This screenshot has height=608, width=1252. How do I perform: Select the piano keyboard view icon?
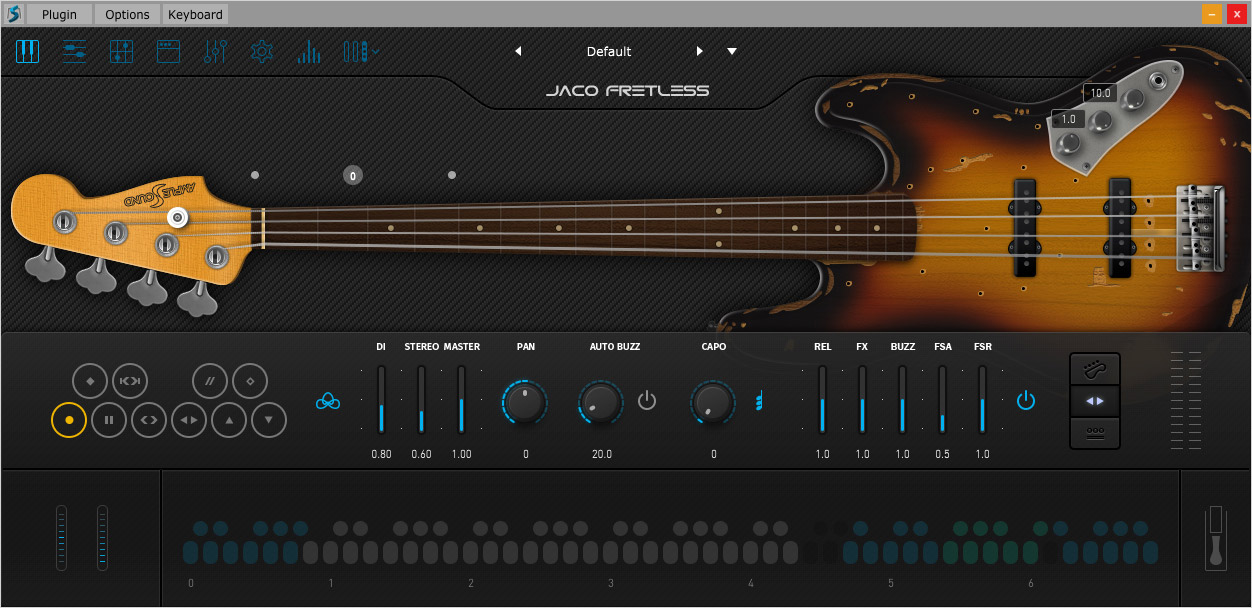coord(27,52)
